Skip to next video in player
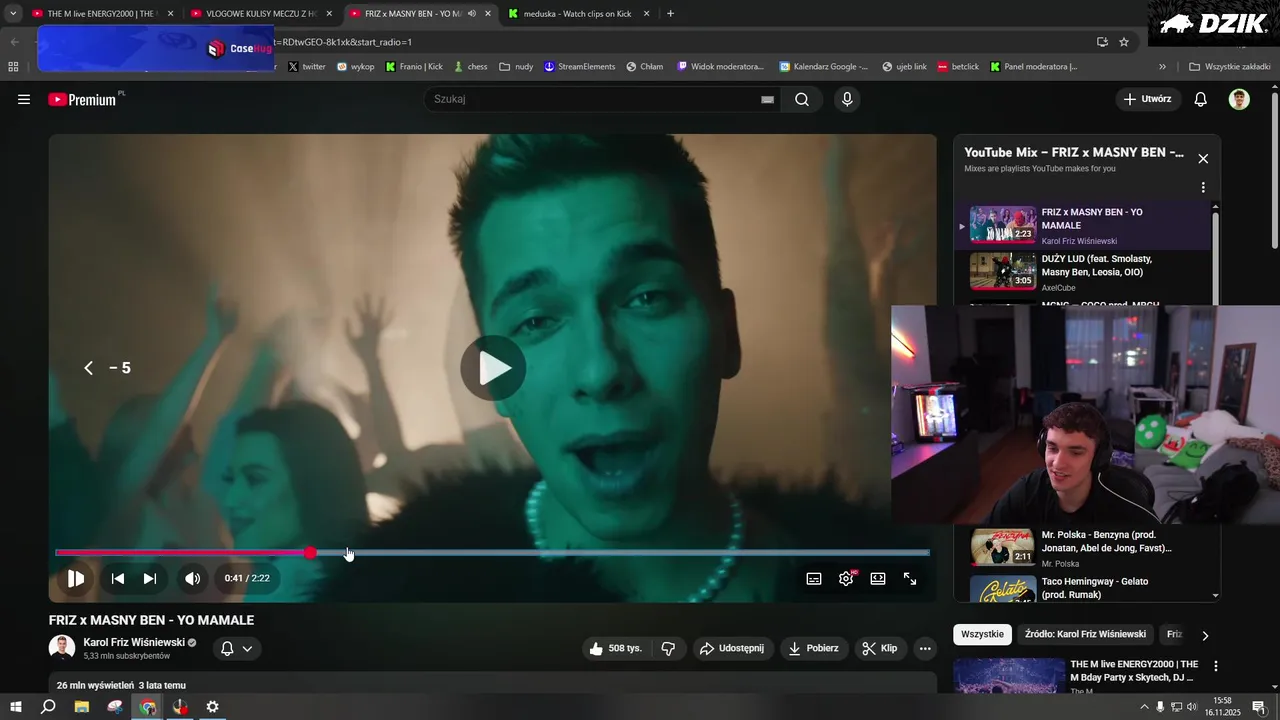The height and width of the screenshot is (720, 1280). coord(150,578)
